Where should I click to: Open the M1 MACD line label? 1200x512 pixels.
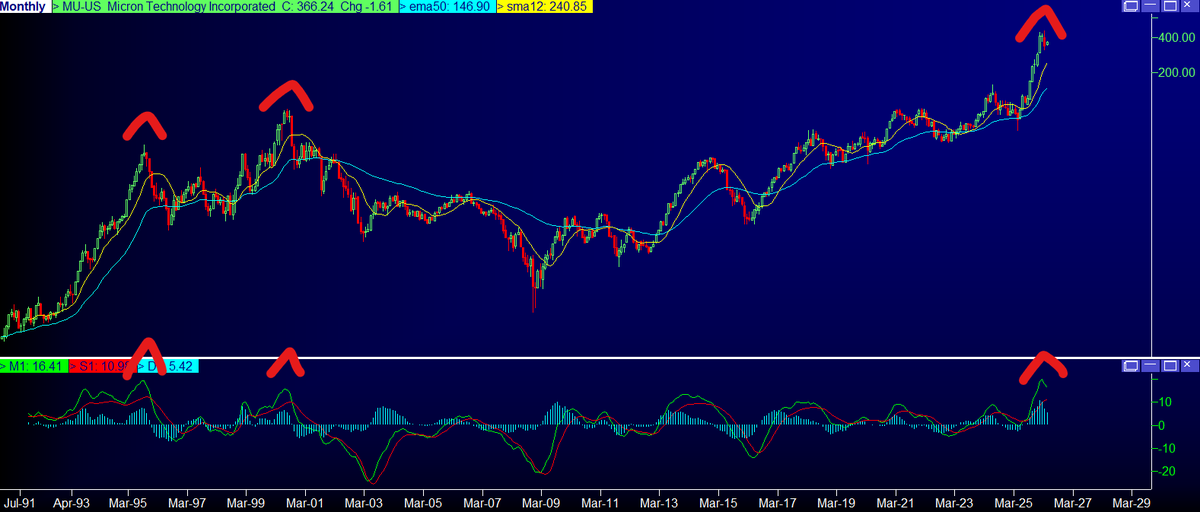pyautogui.click(x=33, y=367)
